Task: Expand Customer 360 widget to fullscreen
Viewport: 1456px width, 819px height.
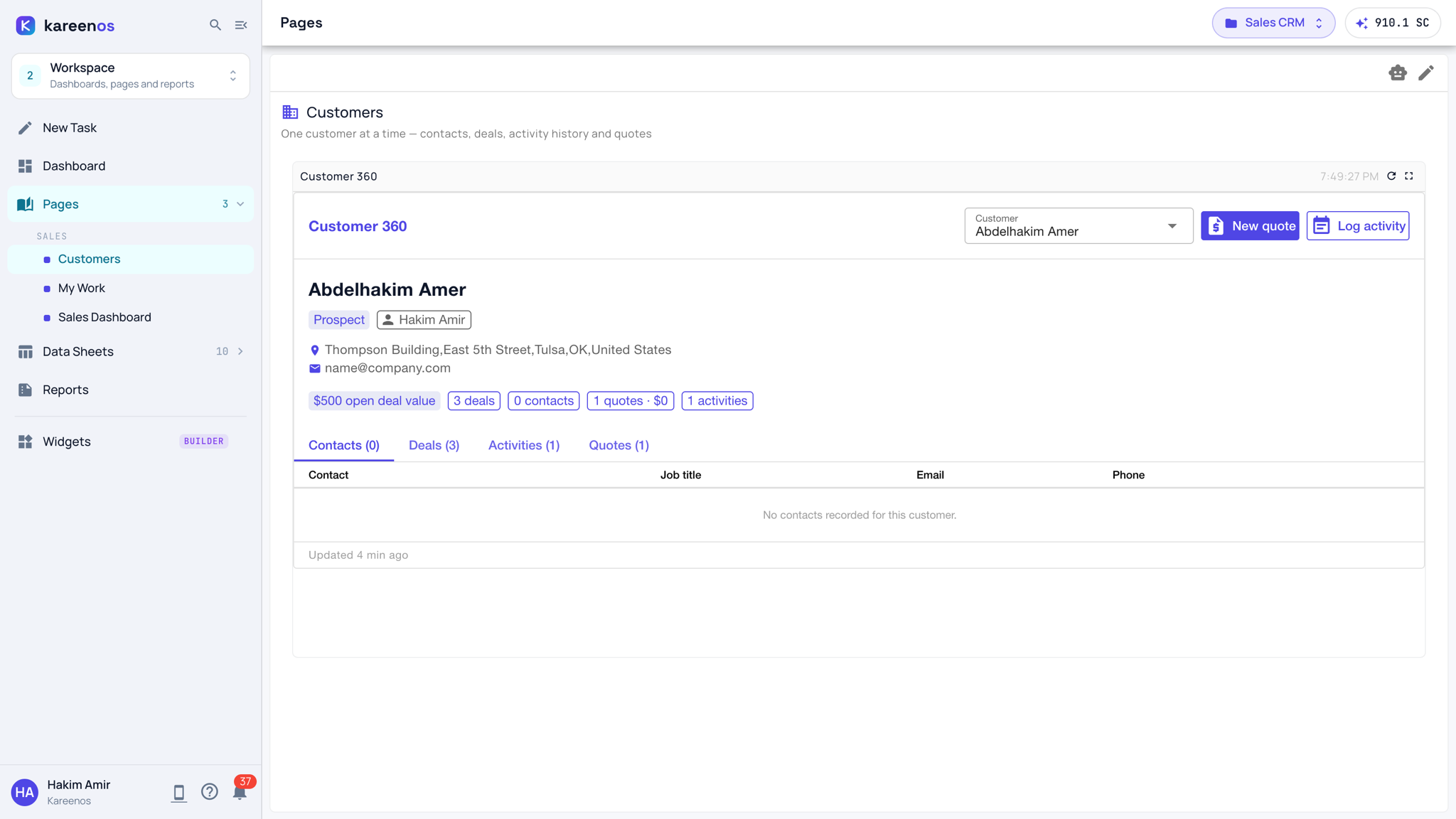Action: point(1409,176)
